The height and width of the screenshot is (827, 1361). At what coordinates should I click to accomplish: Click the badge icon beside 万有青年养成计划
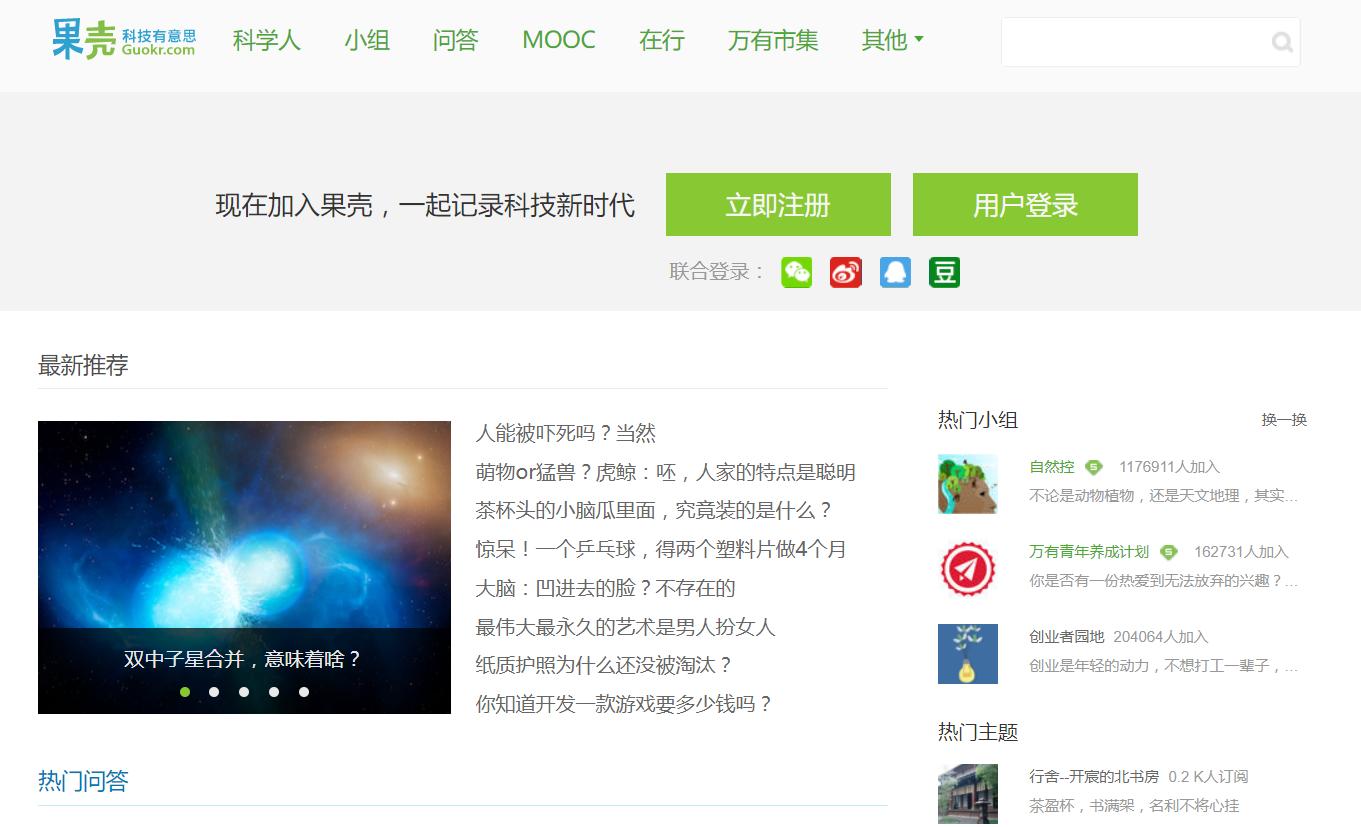coord(1168,552)
